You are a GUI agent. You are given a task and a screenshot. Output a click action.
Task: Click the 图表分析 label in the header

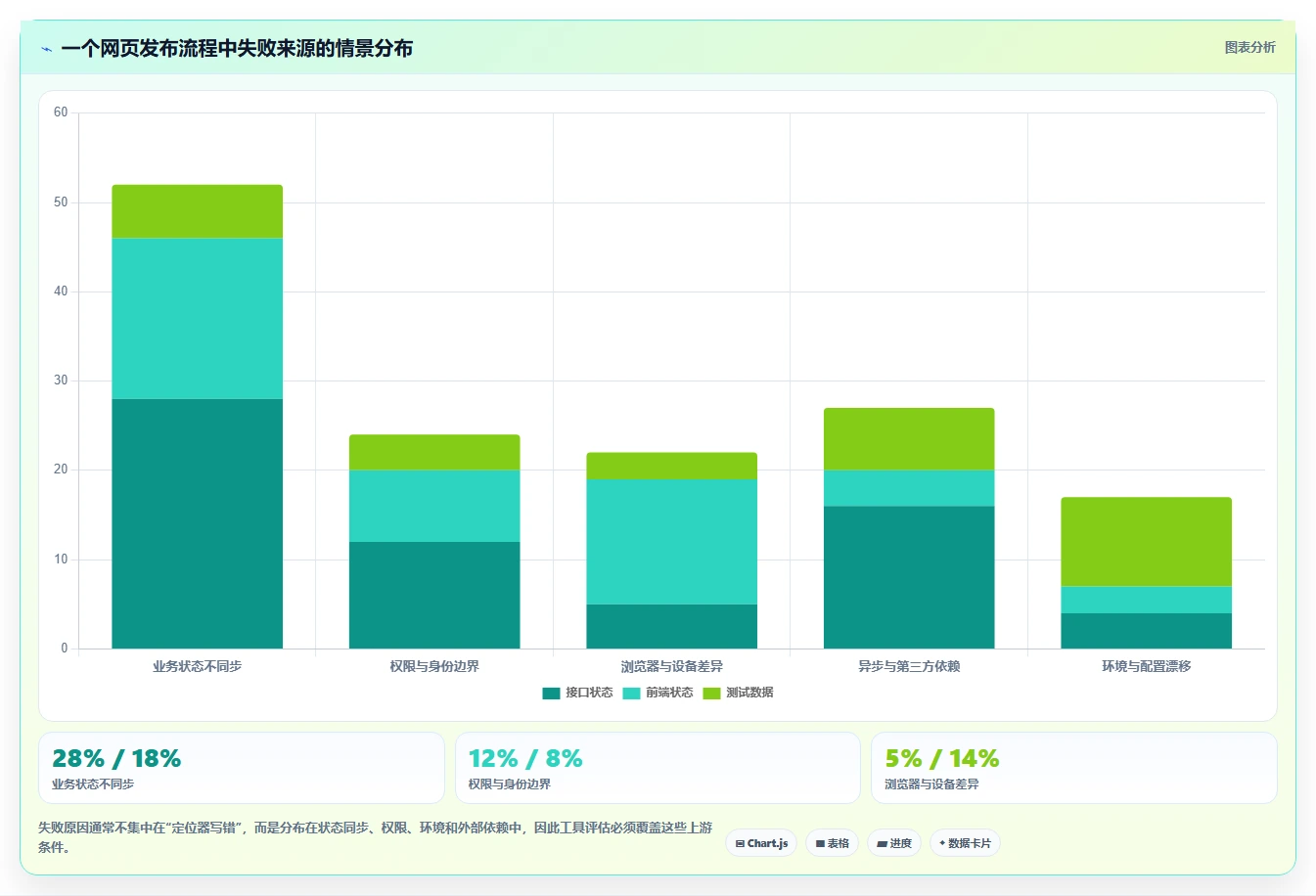(1249, 47)
